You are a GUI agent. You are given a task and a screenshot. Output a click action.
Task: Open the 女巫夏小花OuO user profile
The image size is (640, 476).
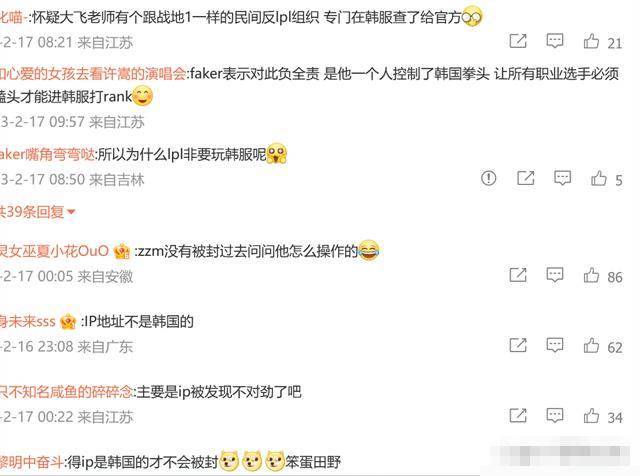(54, 251)
